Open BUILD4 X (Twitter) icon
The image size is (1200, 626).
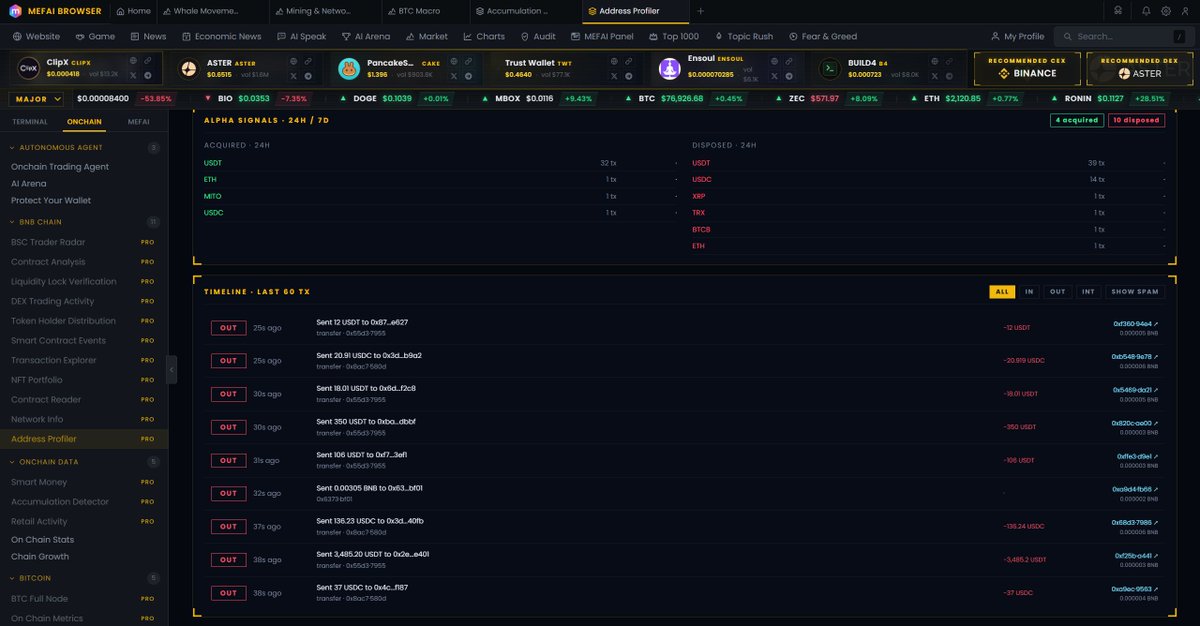[933, 75]
